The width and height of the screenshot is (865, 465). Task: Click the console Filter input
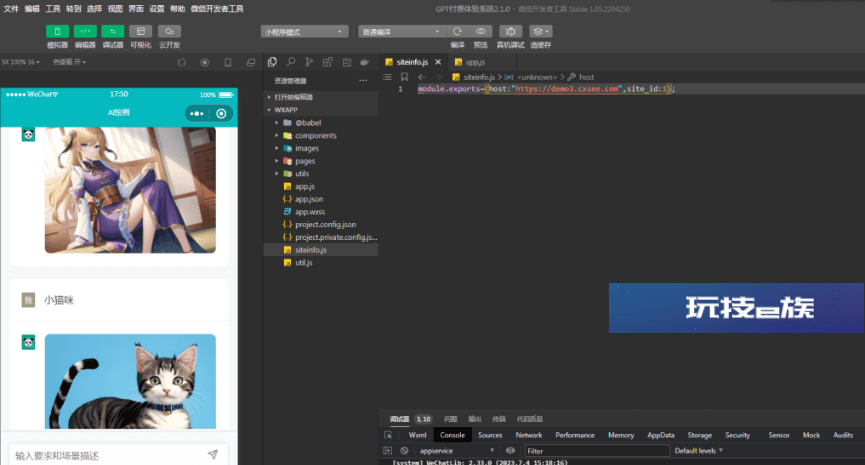pos(597,451)
